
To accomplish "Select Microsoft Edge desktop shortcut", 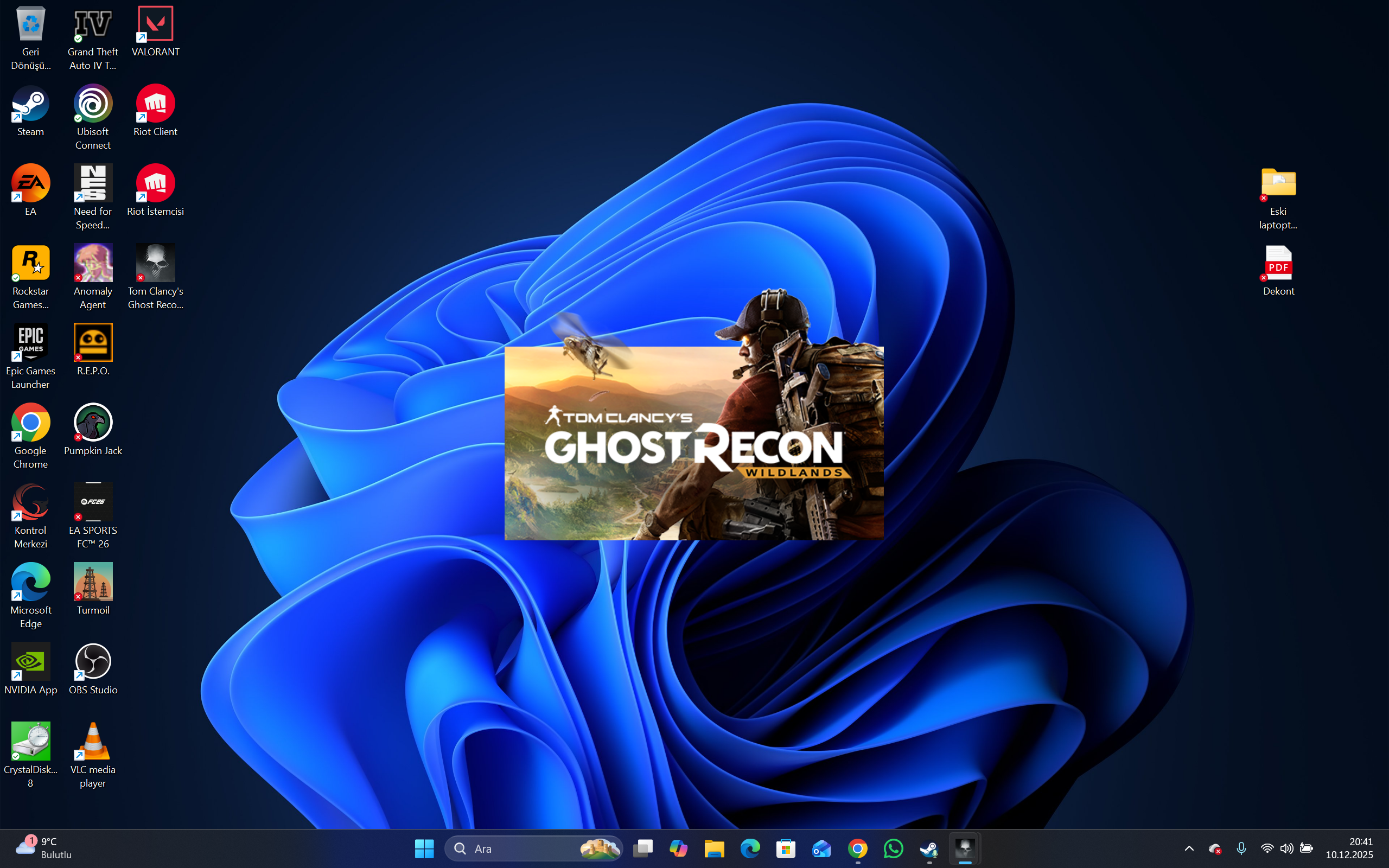I will point(30,596).
